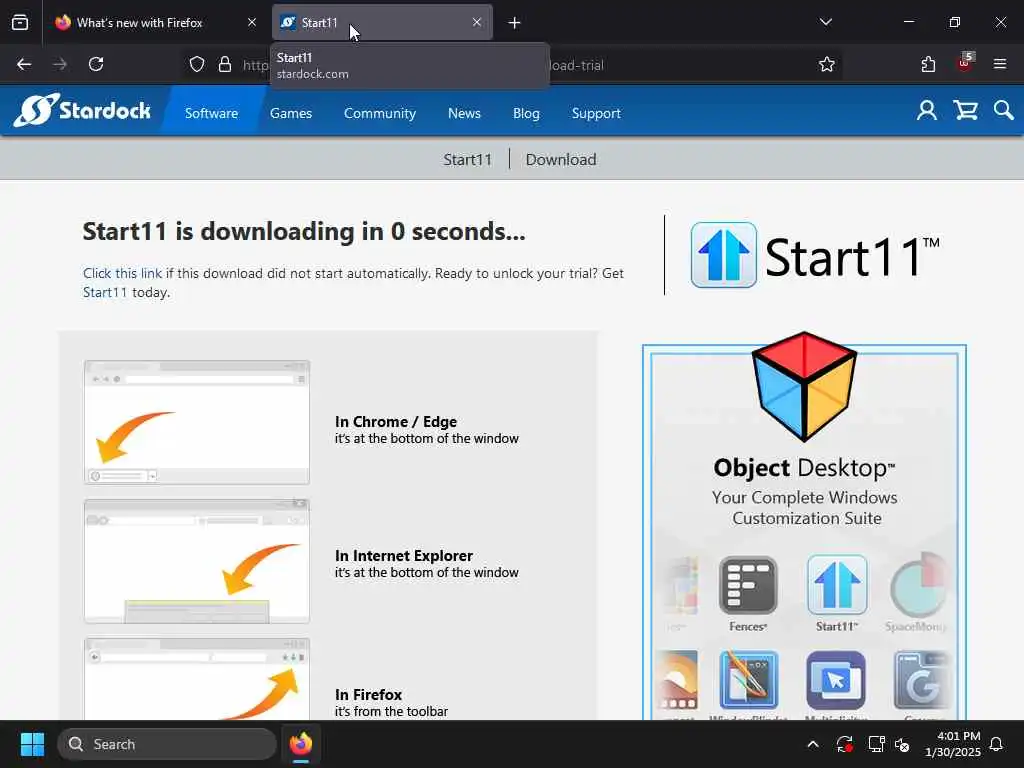Click the Stardock logo
The height and width of the screenshot is (768, 1024).
pos(82,110)
